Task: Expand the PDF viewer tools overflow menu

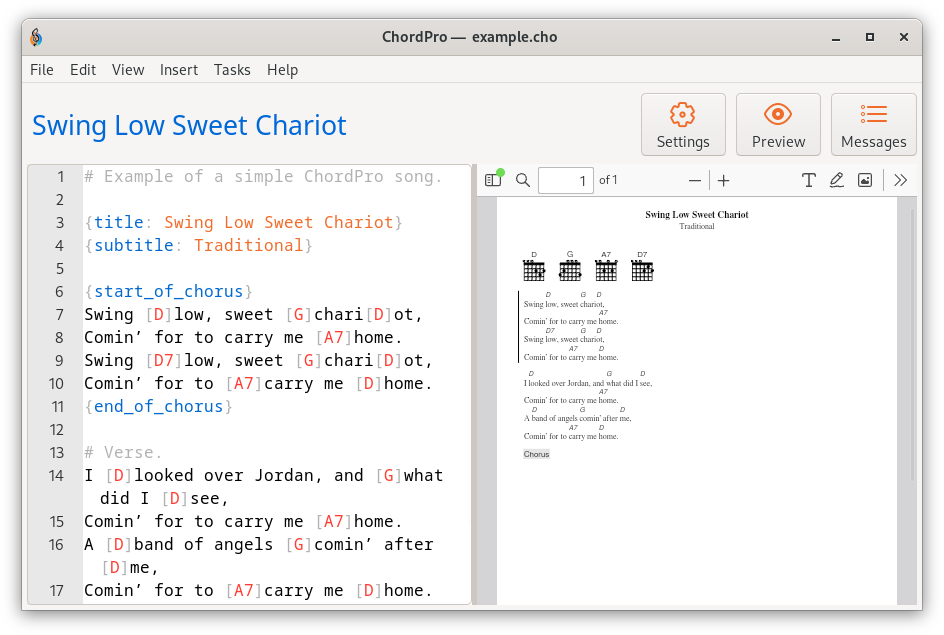Action: (x=900, y=180)
